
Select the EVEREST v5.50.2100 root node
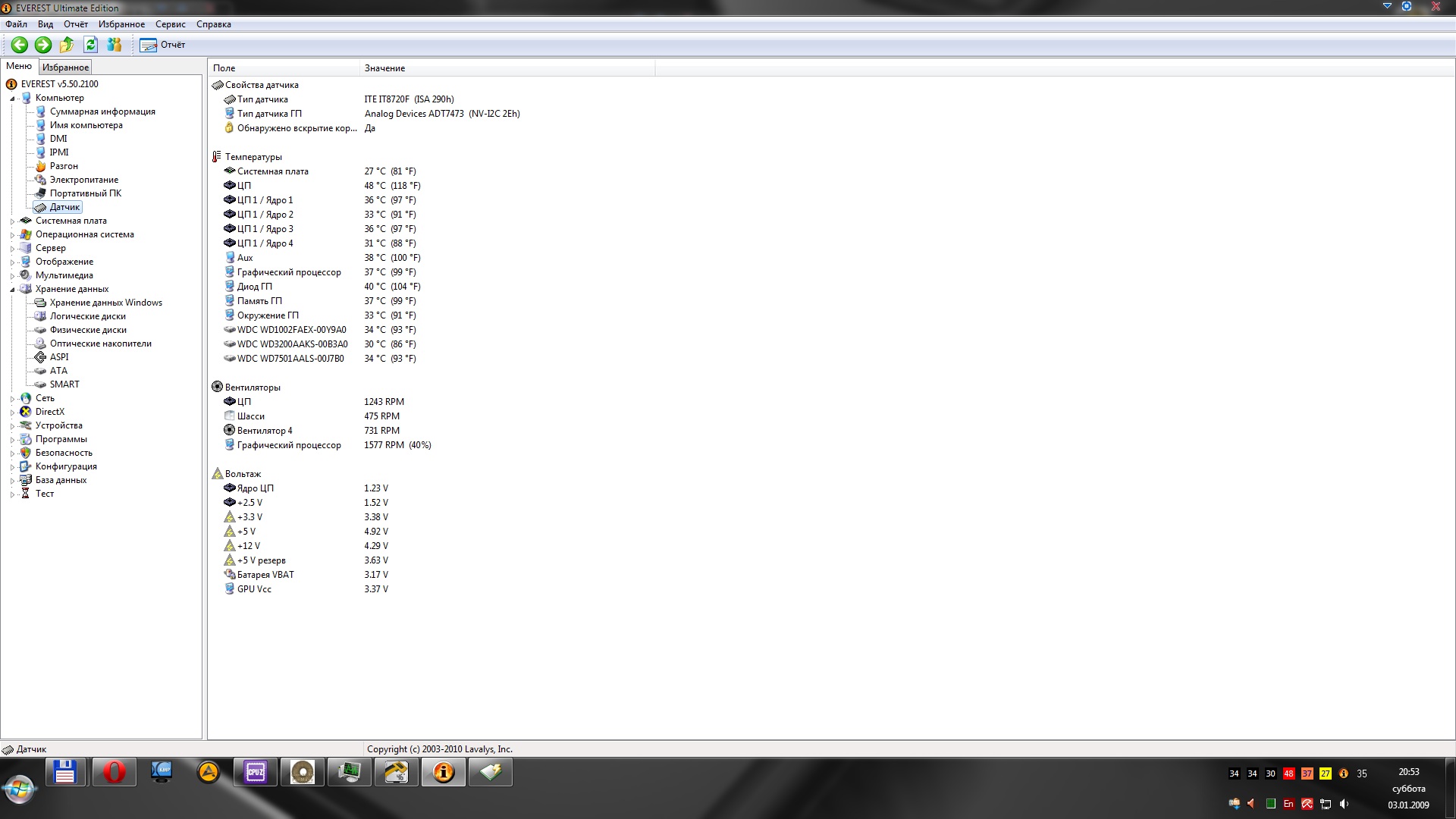tap(60, 84)
